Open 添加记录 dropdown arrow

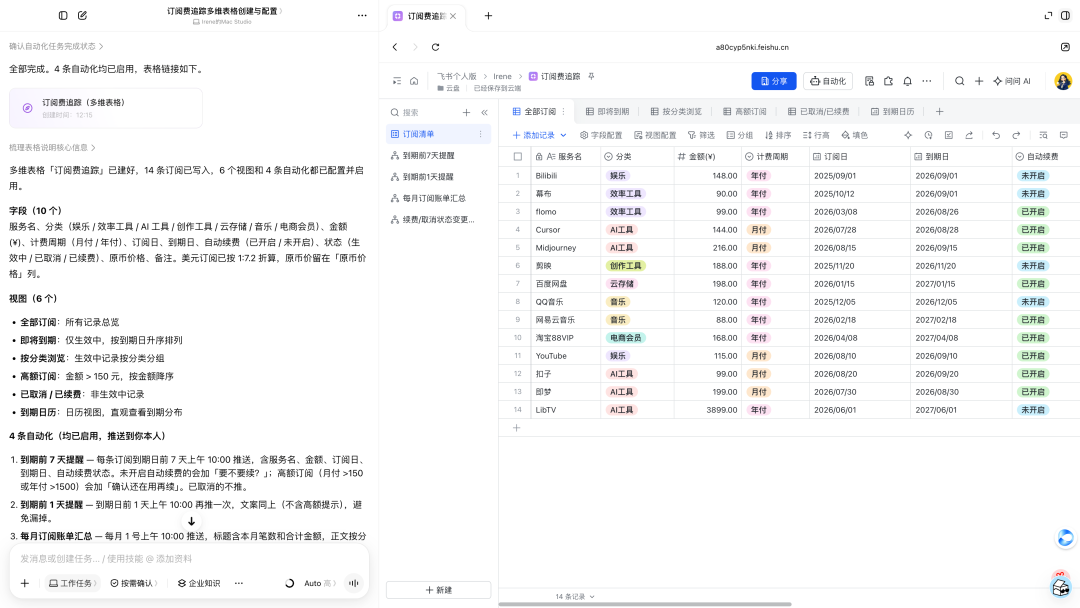click(563, 136)
